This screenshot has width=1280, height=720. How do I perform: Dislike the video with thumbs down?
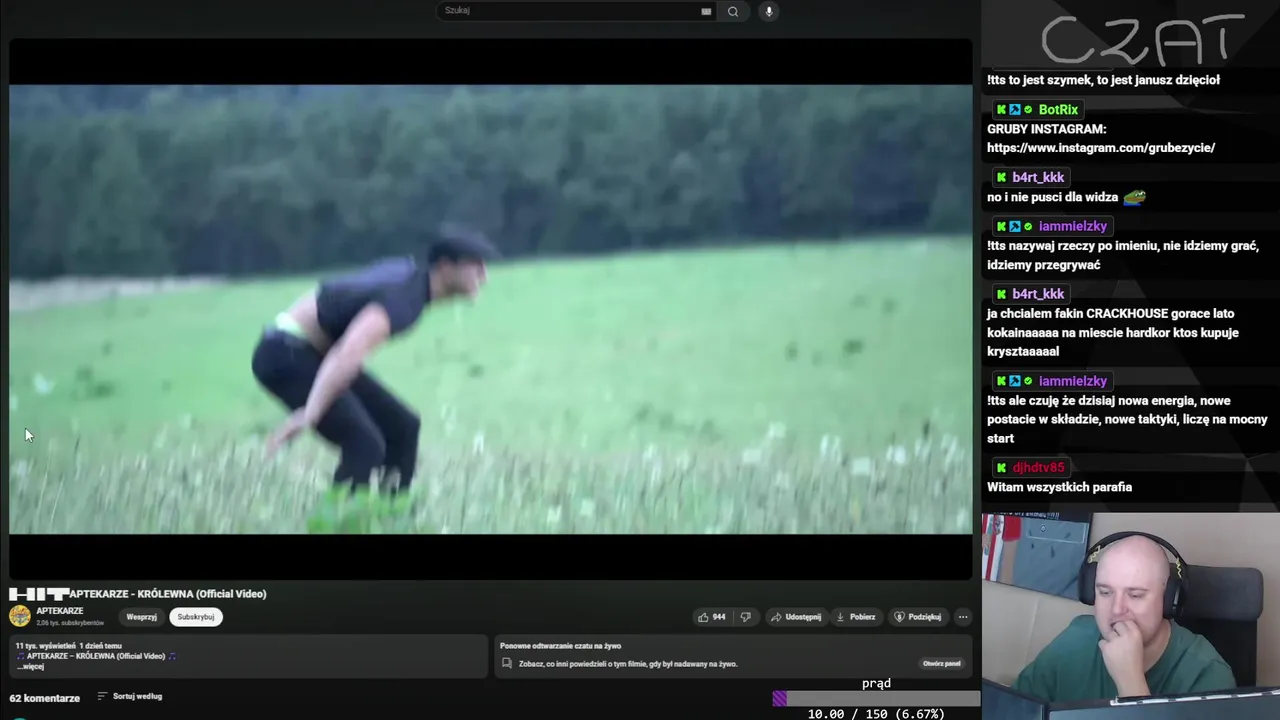coord(745,617)
